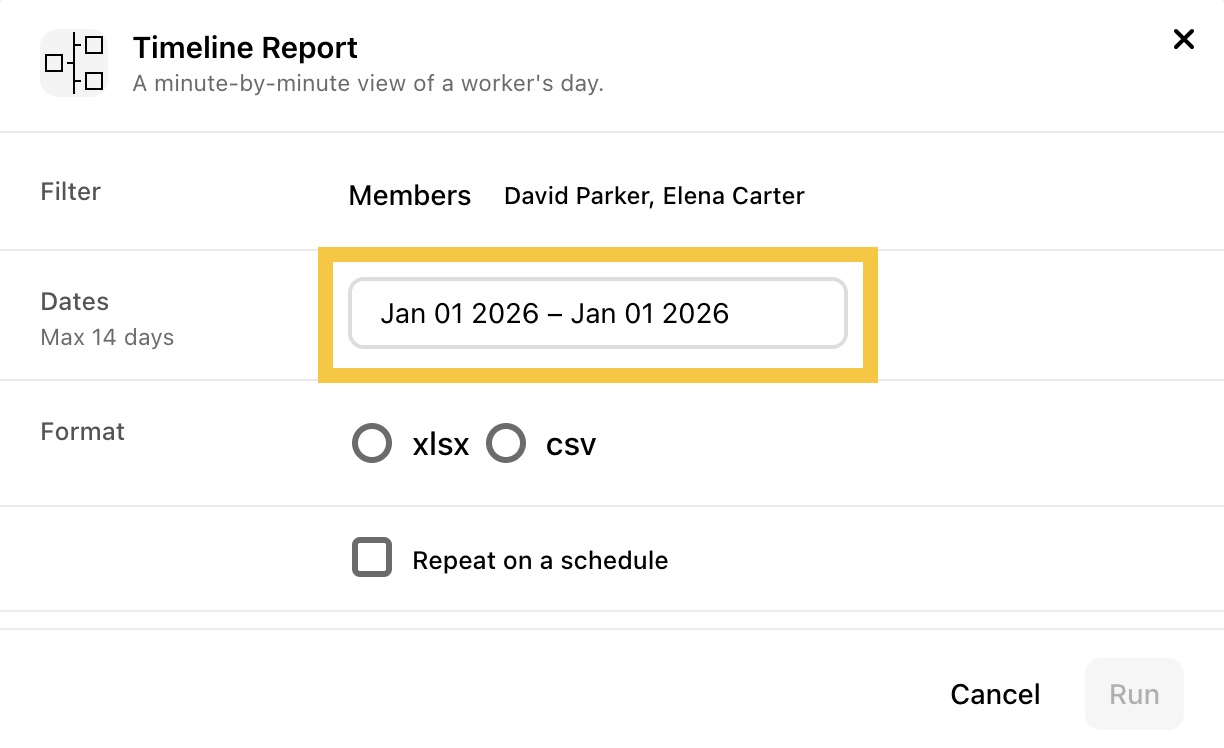This screenshot has height=748, width=1224.
Task: Click the Dates row label
Action: click(x=75, y=302)
